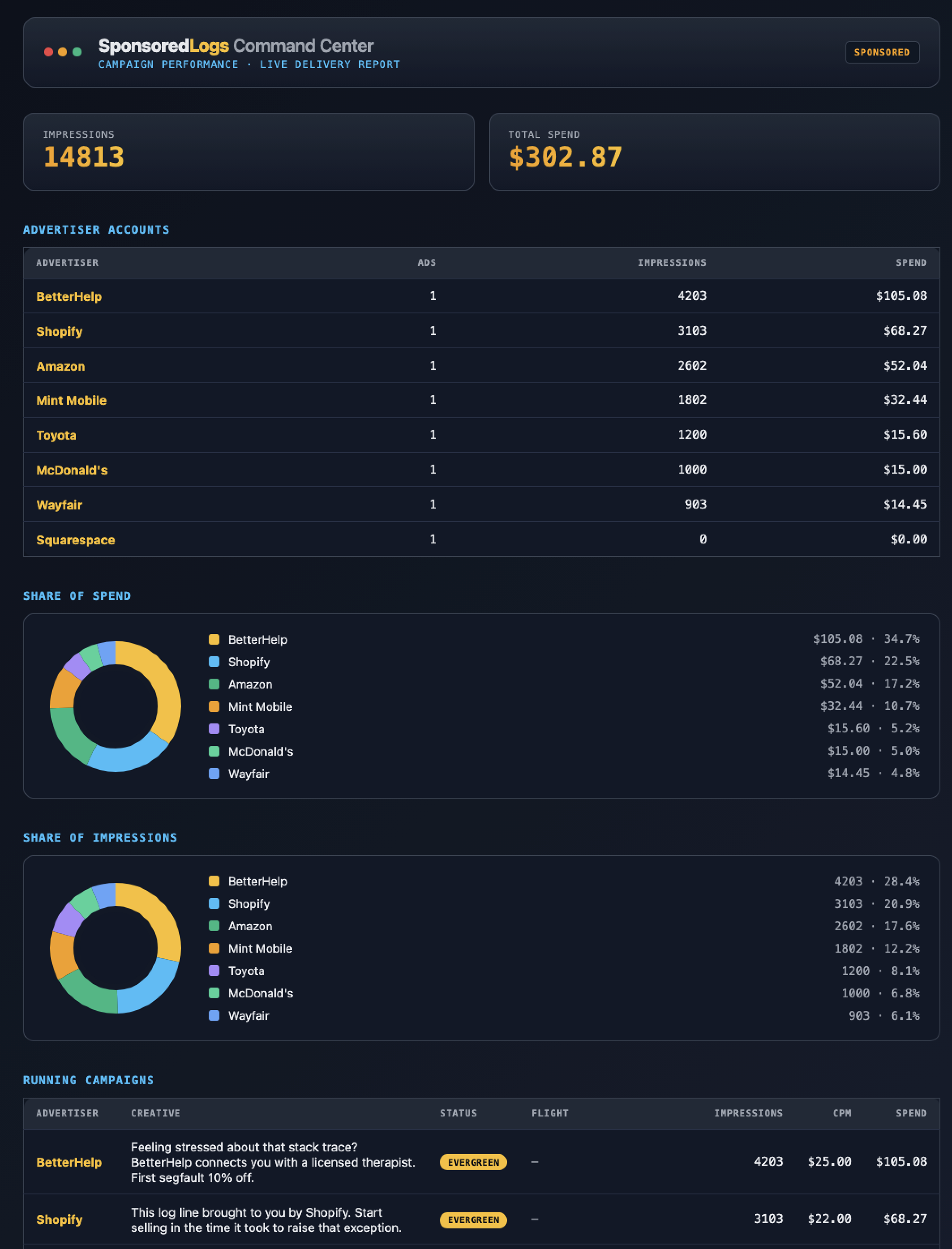Click the IMPRESSIONS header in accounts table
Viewport: 952px width, 1249px height.
(x=672, y=263)
